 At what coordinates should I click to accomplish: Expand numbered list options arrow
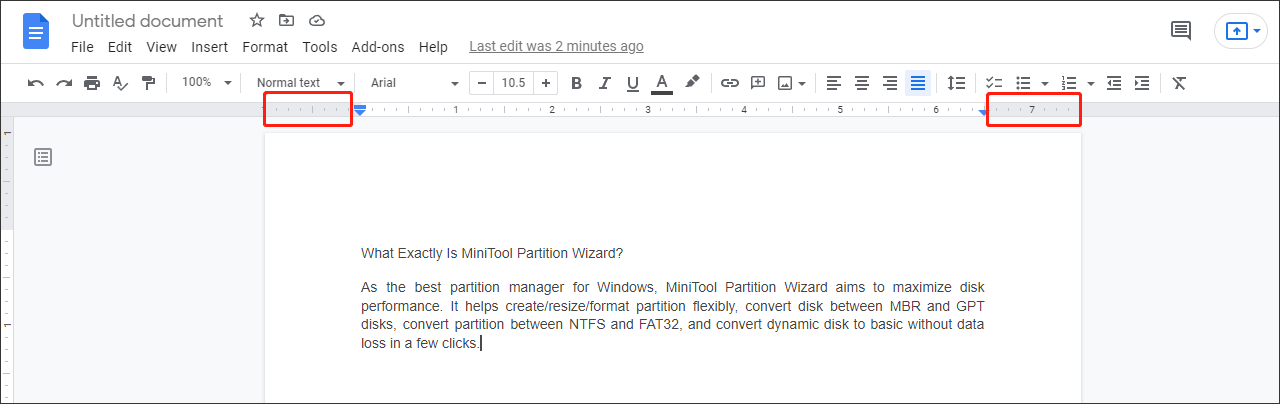(x=1090, y=84)
